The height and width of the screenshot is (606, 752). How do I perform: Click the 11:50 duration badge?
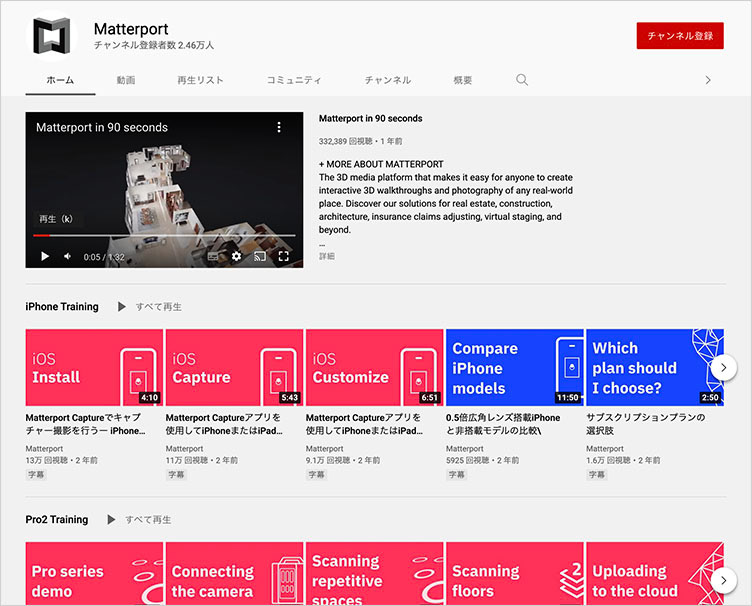coord(567,397)
